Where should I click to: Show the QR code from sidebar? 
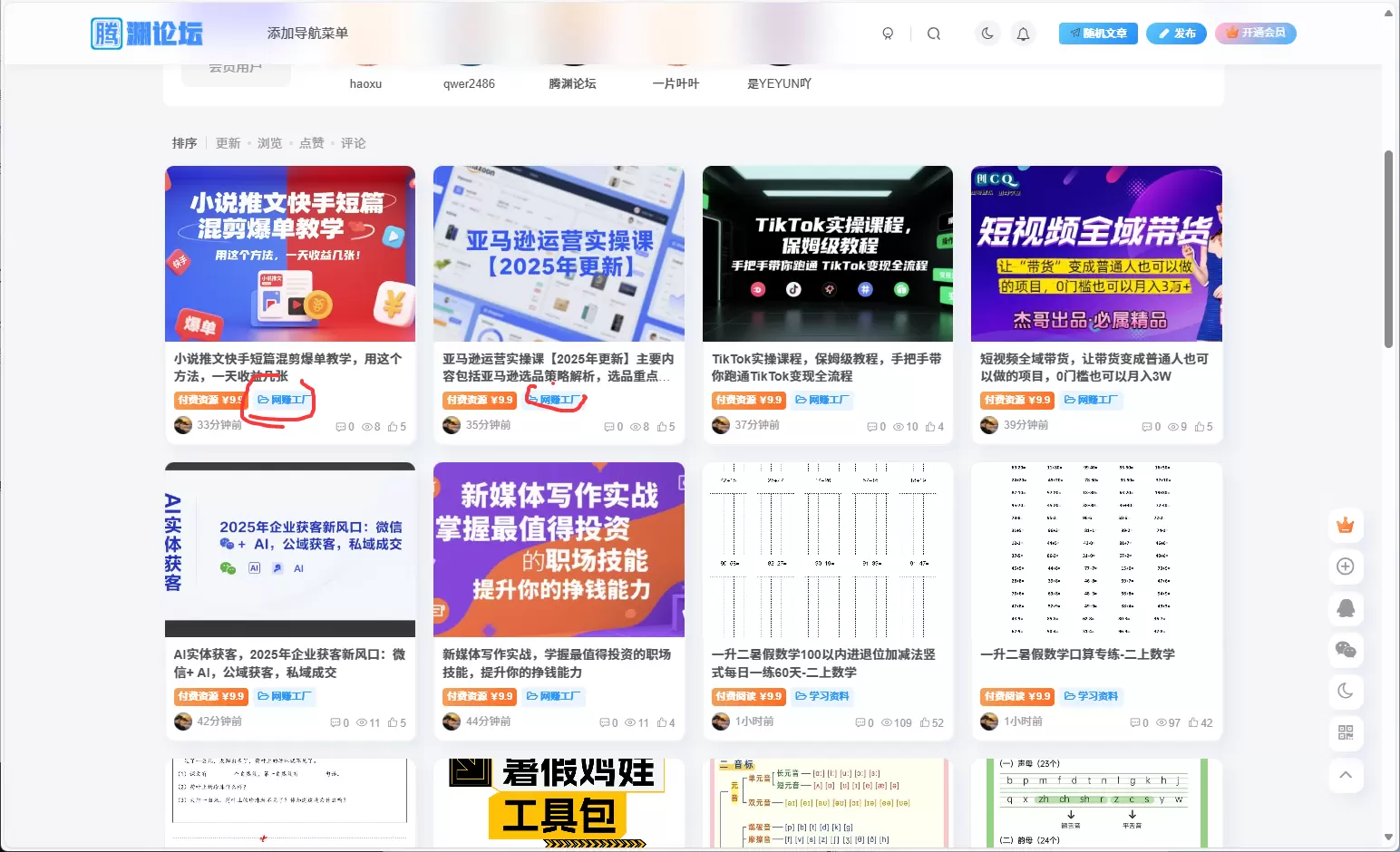(x=1346, y=732)
